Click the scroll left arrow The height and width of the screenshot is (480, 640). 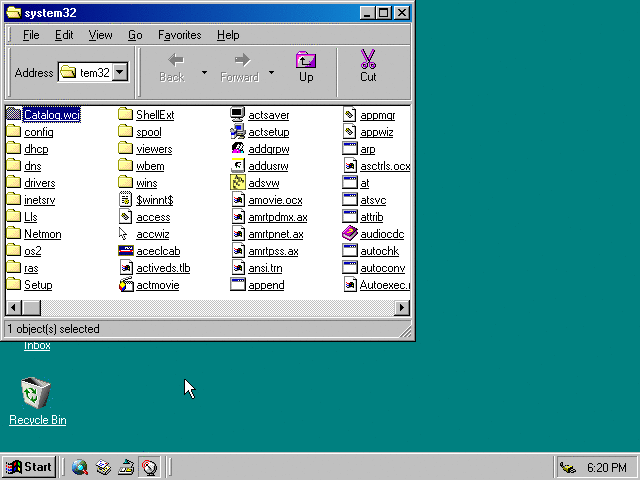click(x=13, y=307)
